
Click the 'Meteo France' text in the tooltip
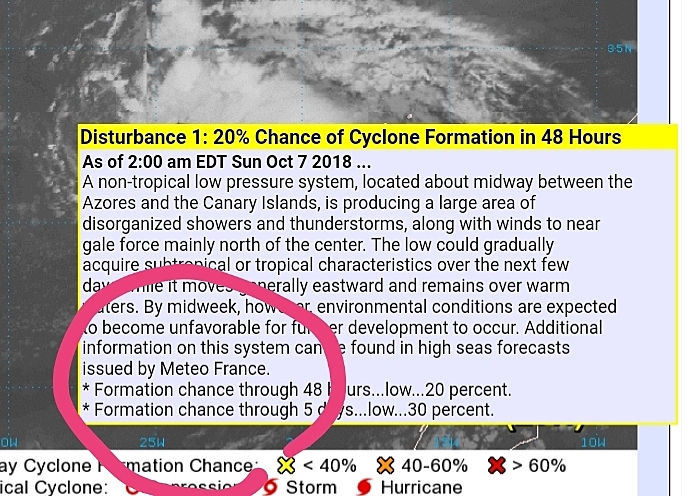pyautogui.click(x=214, y=368)
